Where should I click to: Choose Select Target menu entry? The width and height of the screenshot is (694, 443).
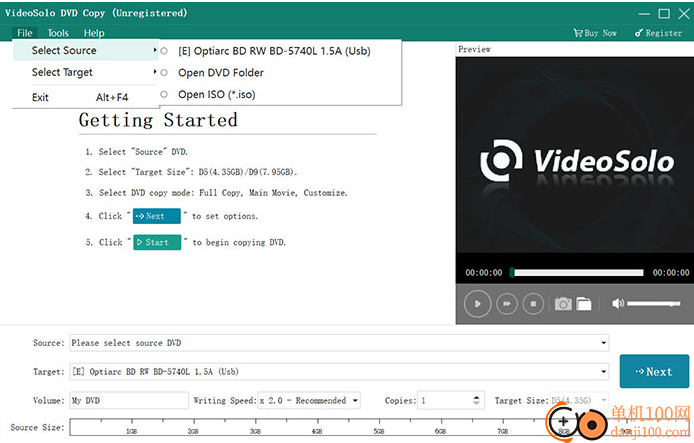point(86,72)
